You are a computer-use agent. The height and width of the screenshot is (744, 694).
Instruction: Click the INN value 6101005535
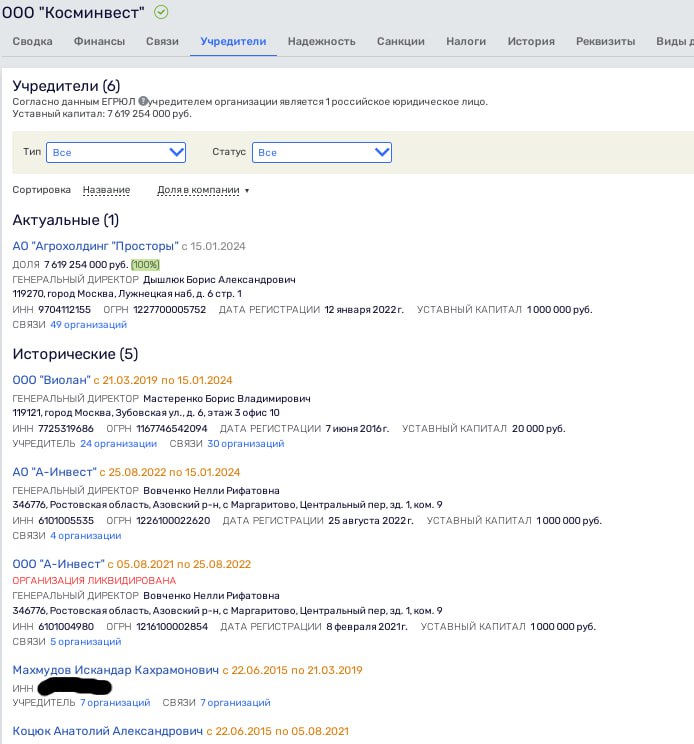(x=66, y=521)
